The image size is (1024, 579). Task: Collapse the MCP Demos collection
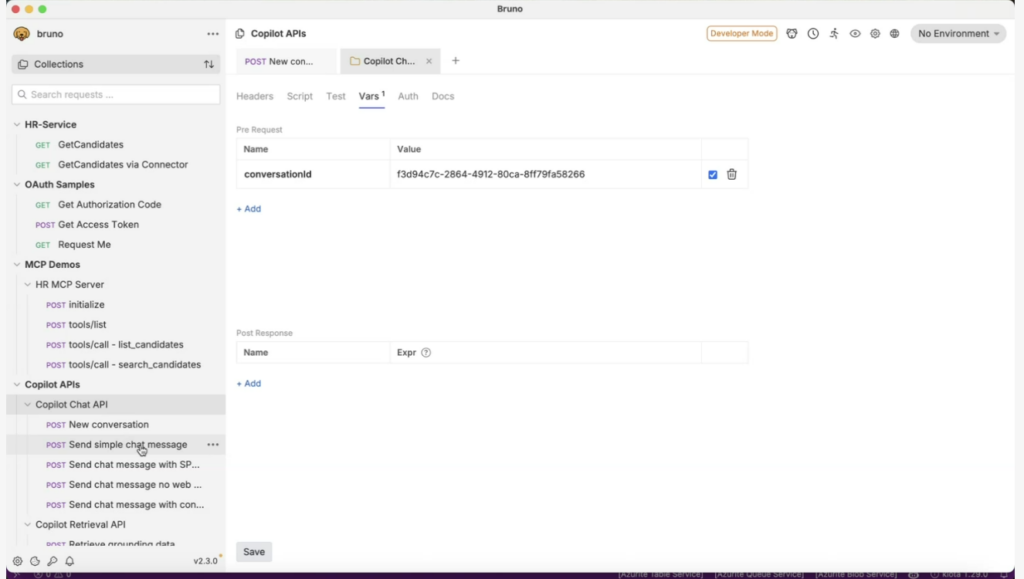[16, 265]
